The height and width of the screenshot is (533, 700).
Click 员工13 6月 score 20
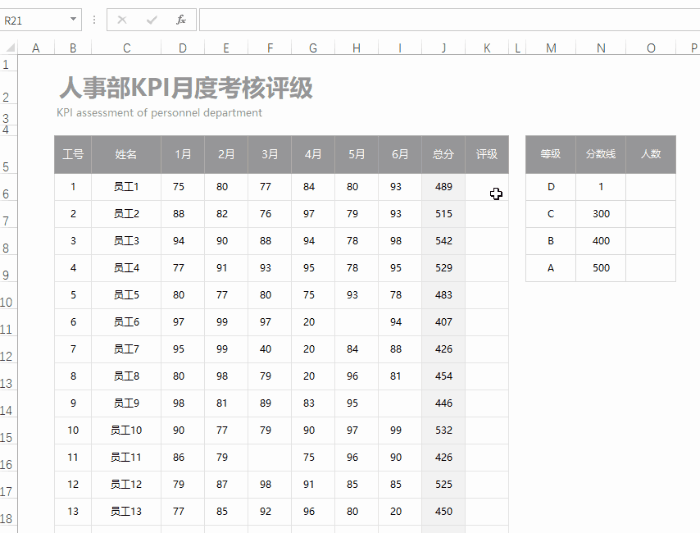click(x=400, y=512)
